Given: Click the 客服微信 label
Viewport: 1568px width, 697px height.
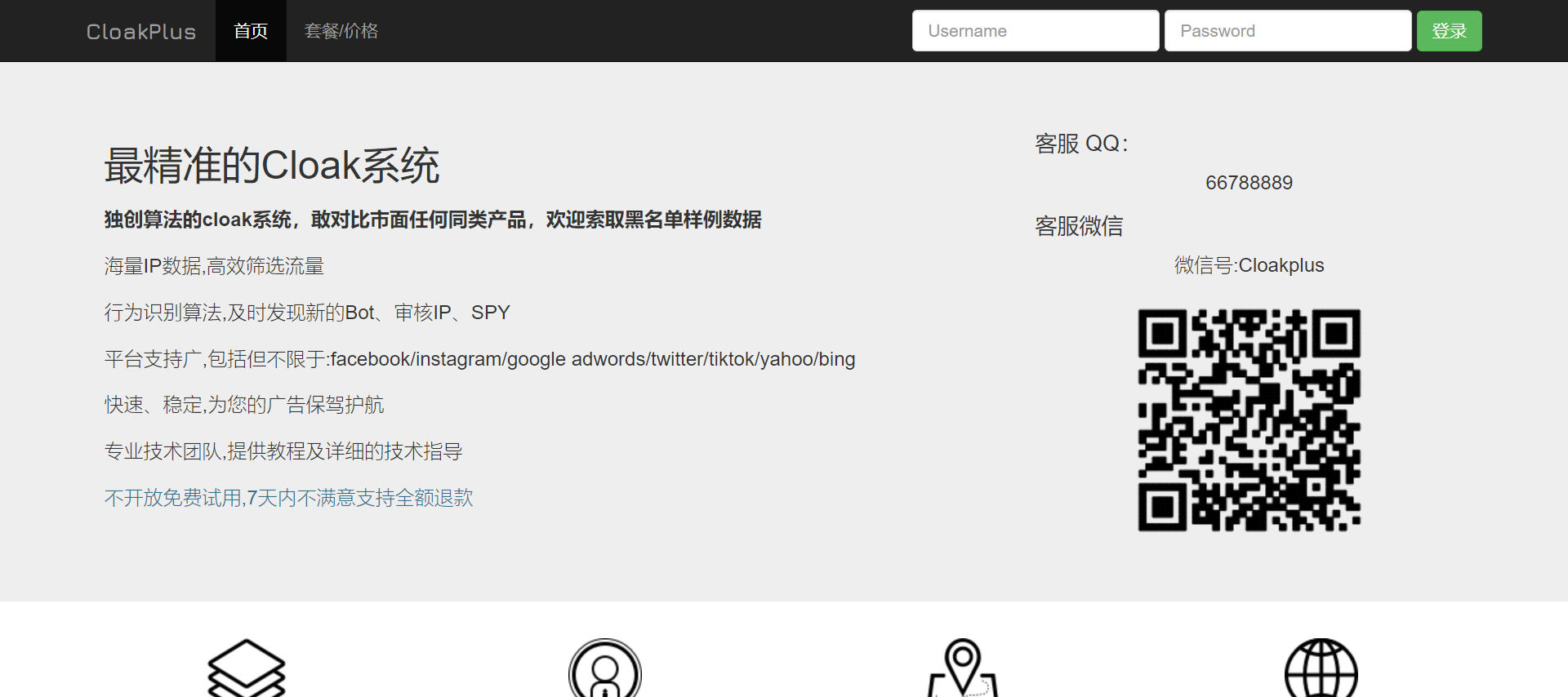Looking at the screenshot, I should coord(1079,226).
